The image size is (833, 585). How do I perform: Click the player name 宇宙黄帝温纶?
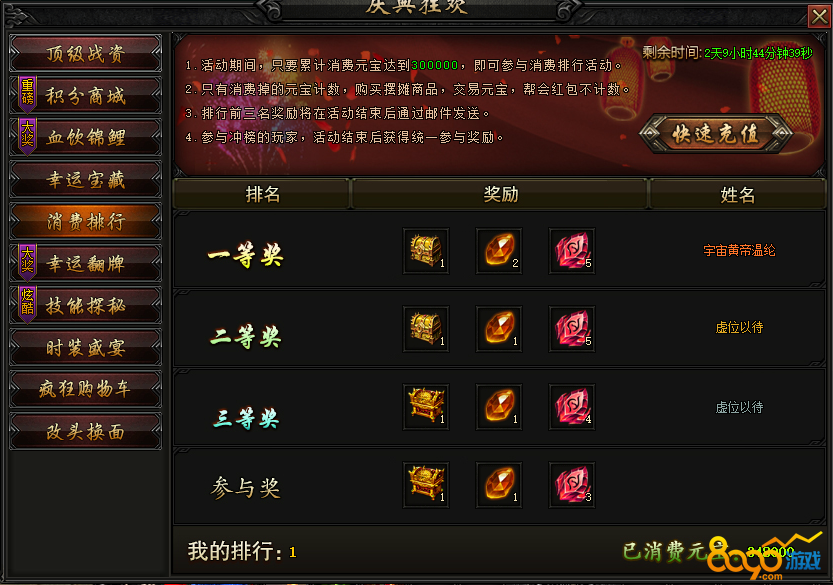(739, 250)
